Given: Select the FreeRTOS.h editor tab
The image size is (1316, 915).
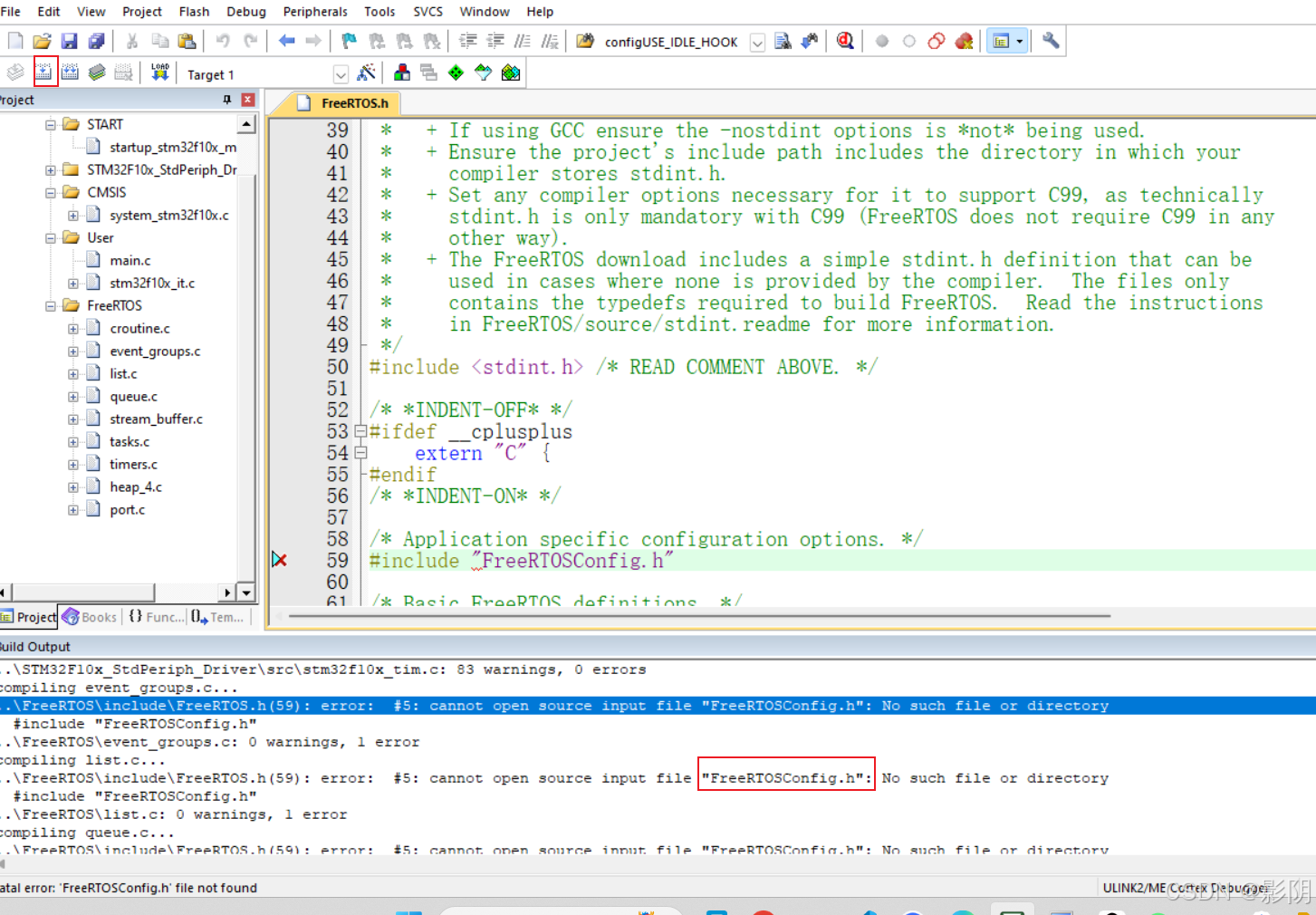Looking at the screenshot, I should coord(344,103).
